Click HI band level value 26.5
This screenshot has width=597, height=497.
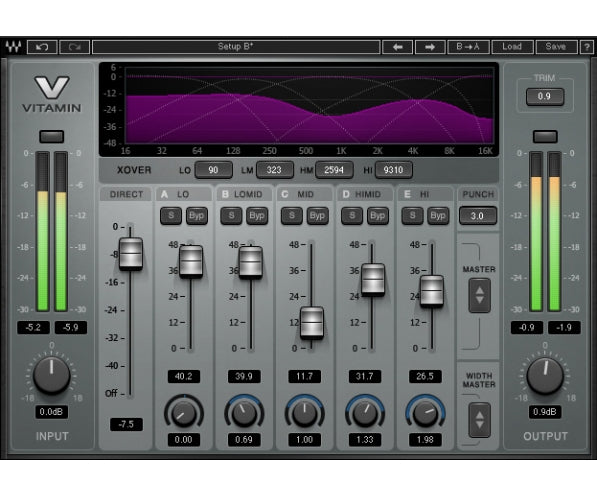(x=425, y=376)
